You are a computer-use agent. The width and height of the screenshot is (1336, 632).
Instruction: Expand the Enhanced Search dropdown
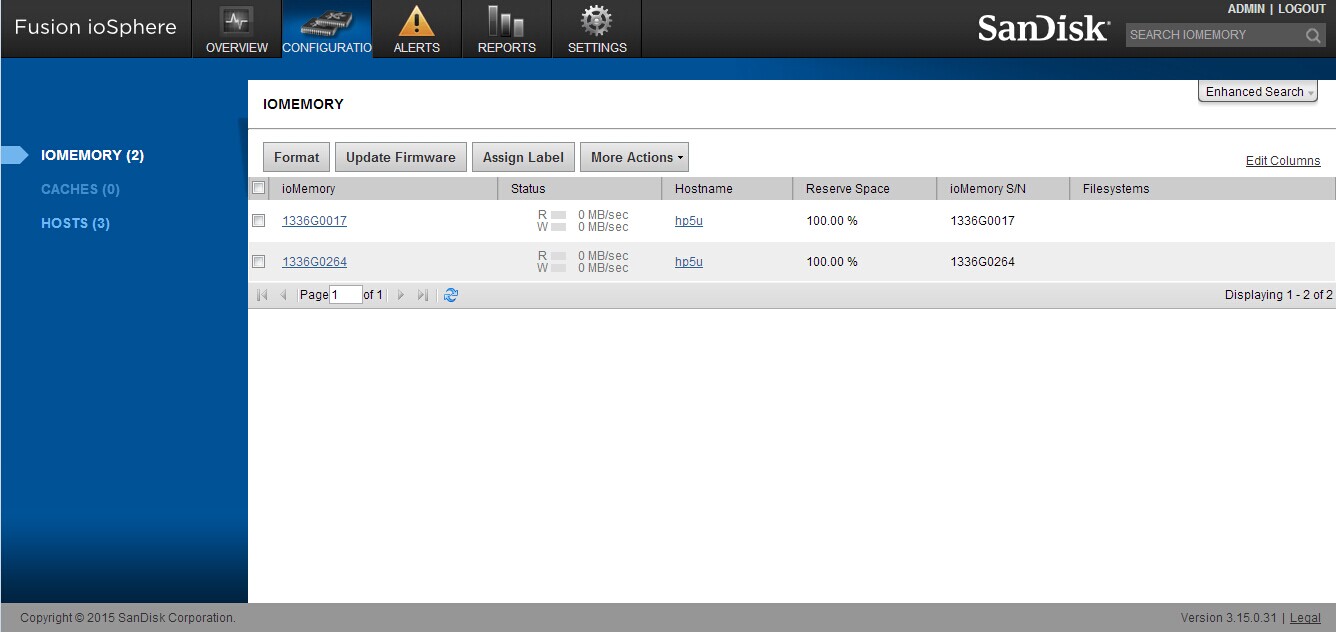(1258, 92)
